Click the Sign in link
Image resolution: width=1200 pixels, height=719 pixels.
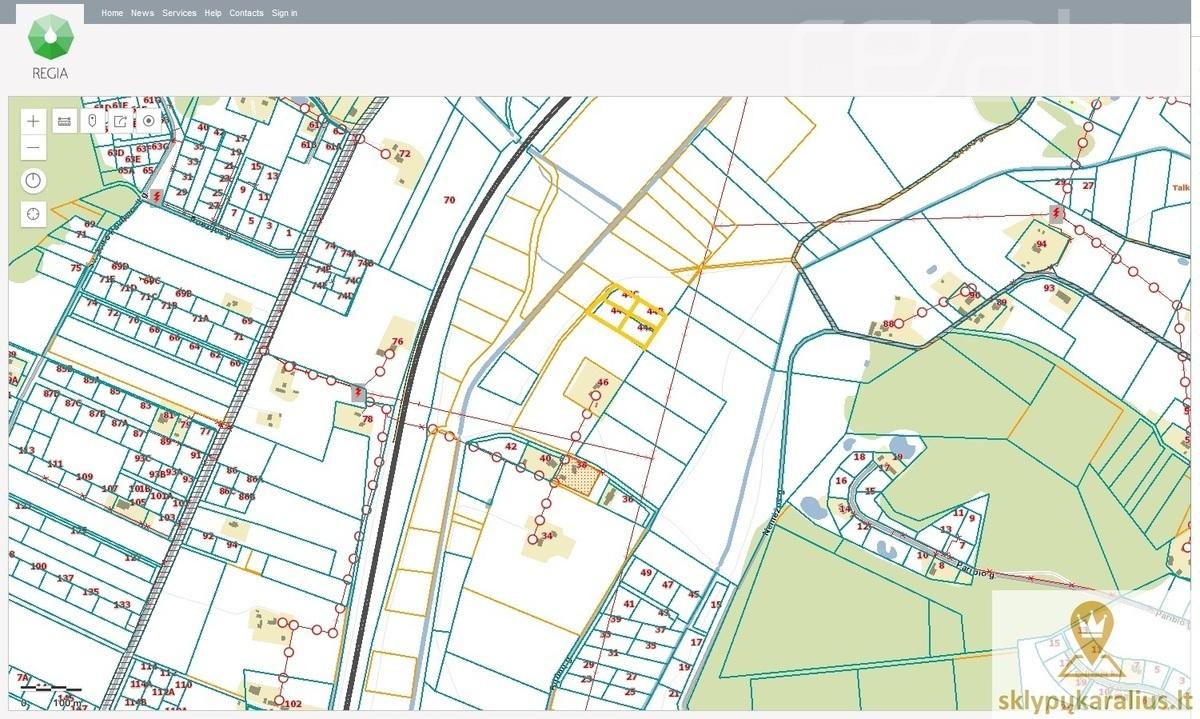pos(284,13)
